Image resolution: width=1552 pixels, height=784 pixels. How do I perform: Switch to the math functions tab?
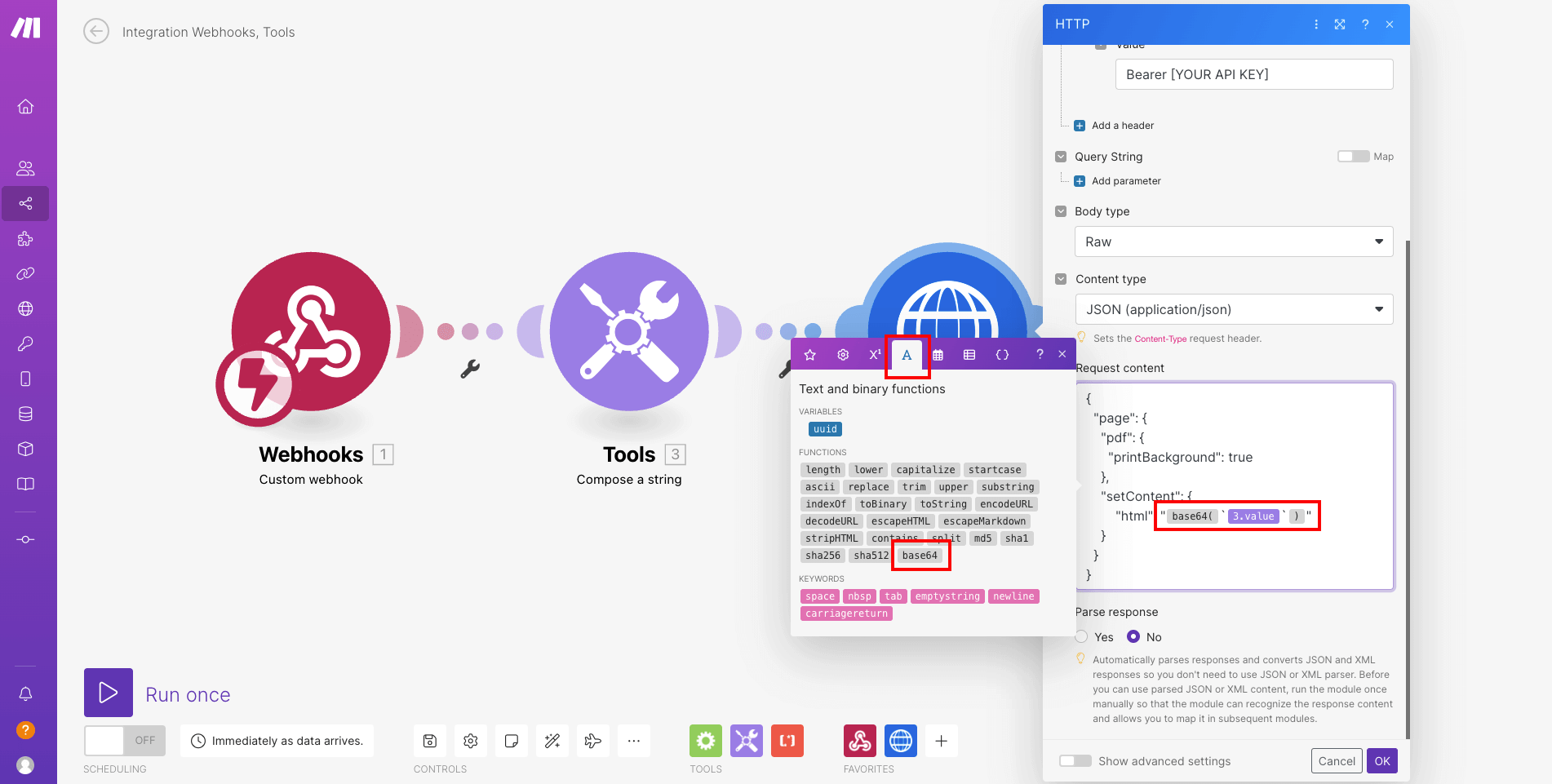[874, 354]
